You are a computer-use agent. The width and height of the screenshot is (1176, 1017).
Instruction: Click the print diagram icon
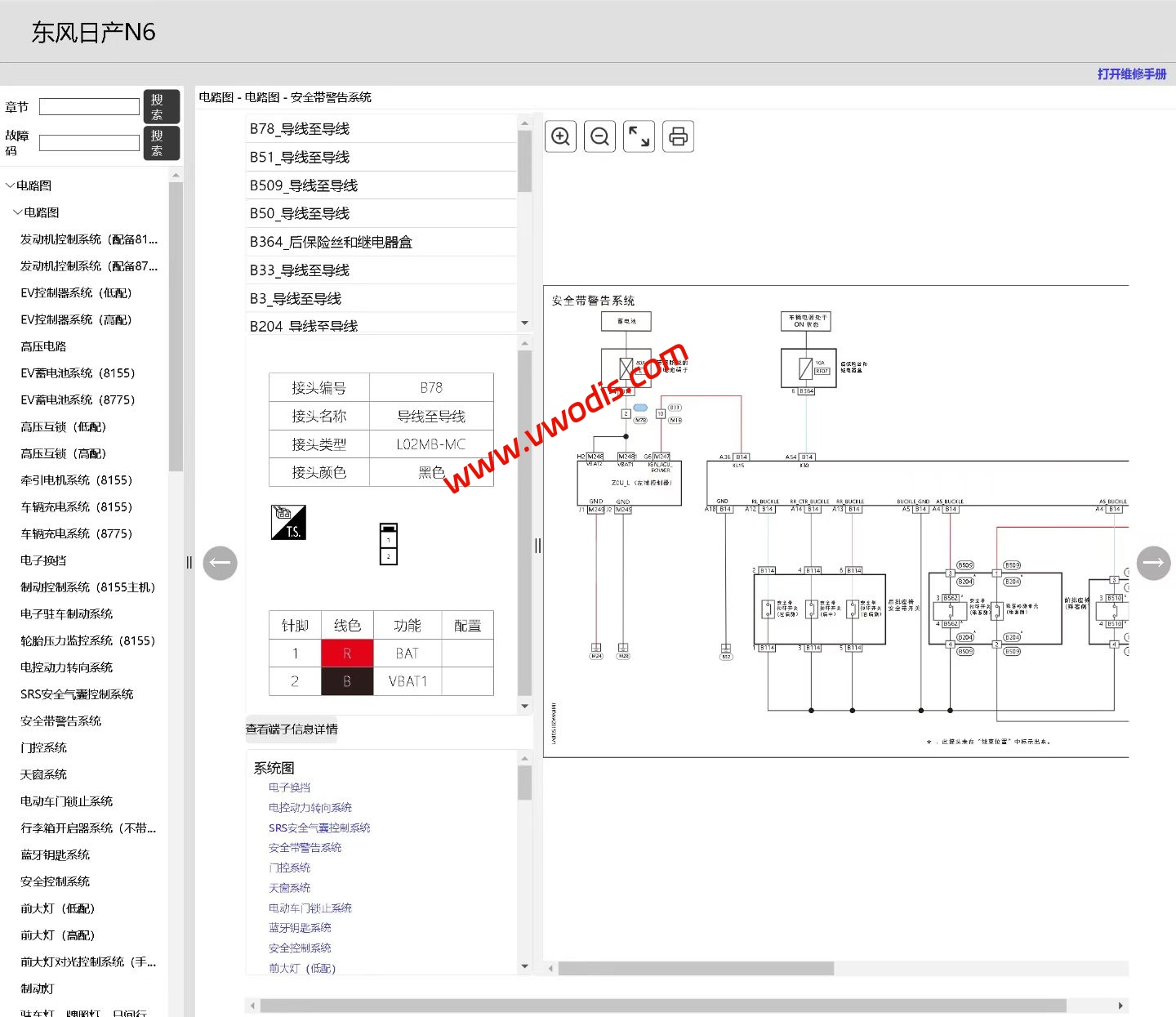click(x=678, y=136)
